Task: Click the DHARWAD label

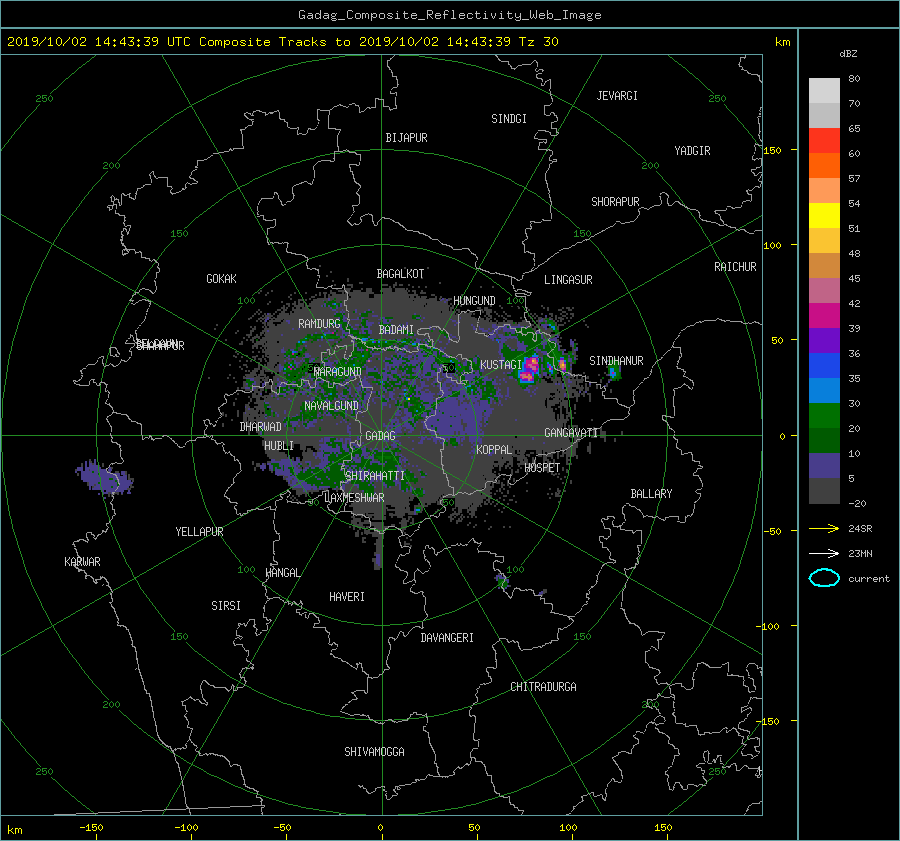Action: coord(261,427)
